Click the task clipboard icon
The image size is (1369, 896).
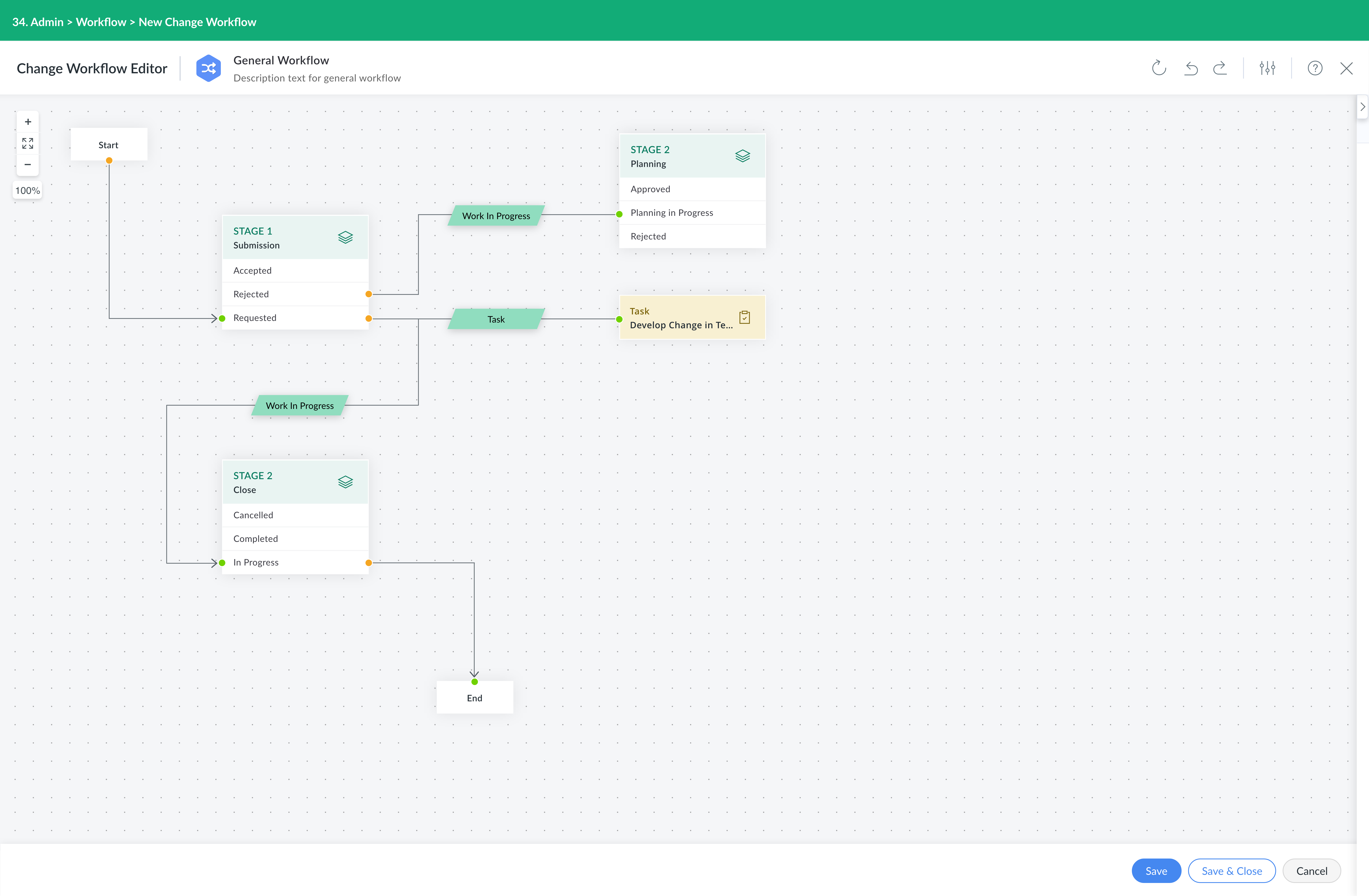coord(744,317)
